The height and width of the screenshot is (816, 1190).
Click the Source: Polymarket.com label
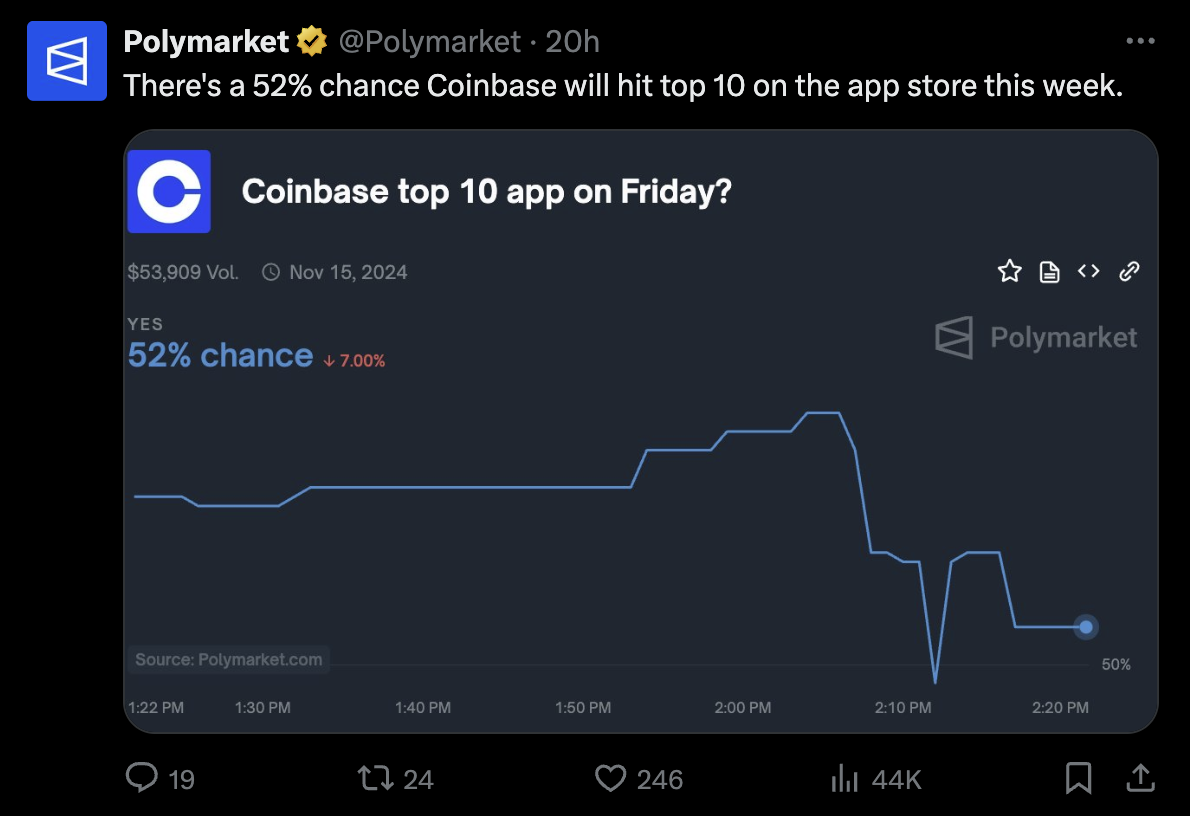228,660
